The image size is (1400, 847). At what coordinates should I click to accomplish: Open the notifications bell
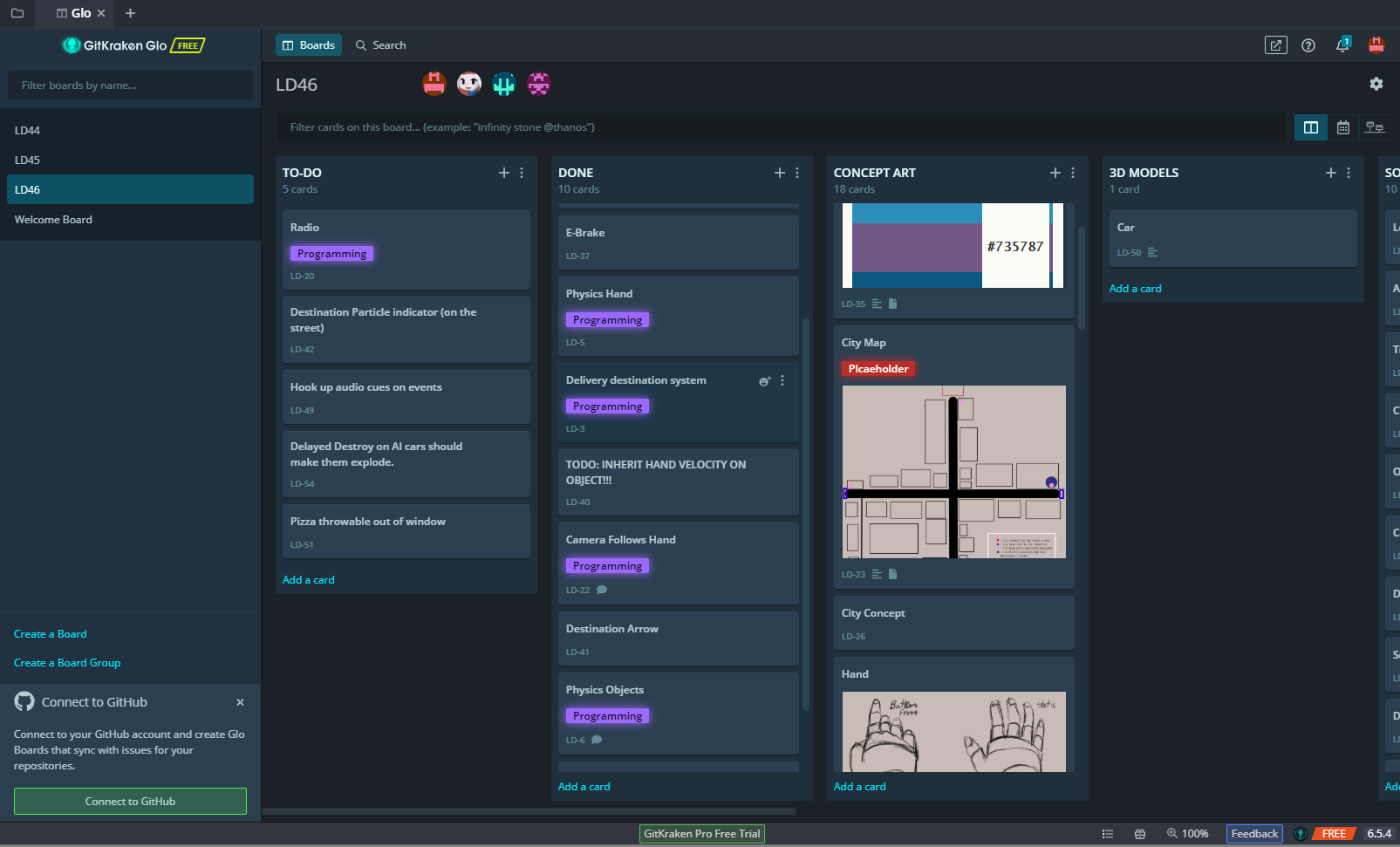(x=1342, y=45)
